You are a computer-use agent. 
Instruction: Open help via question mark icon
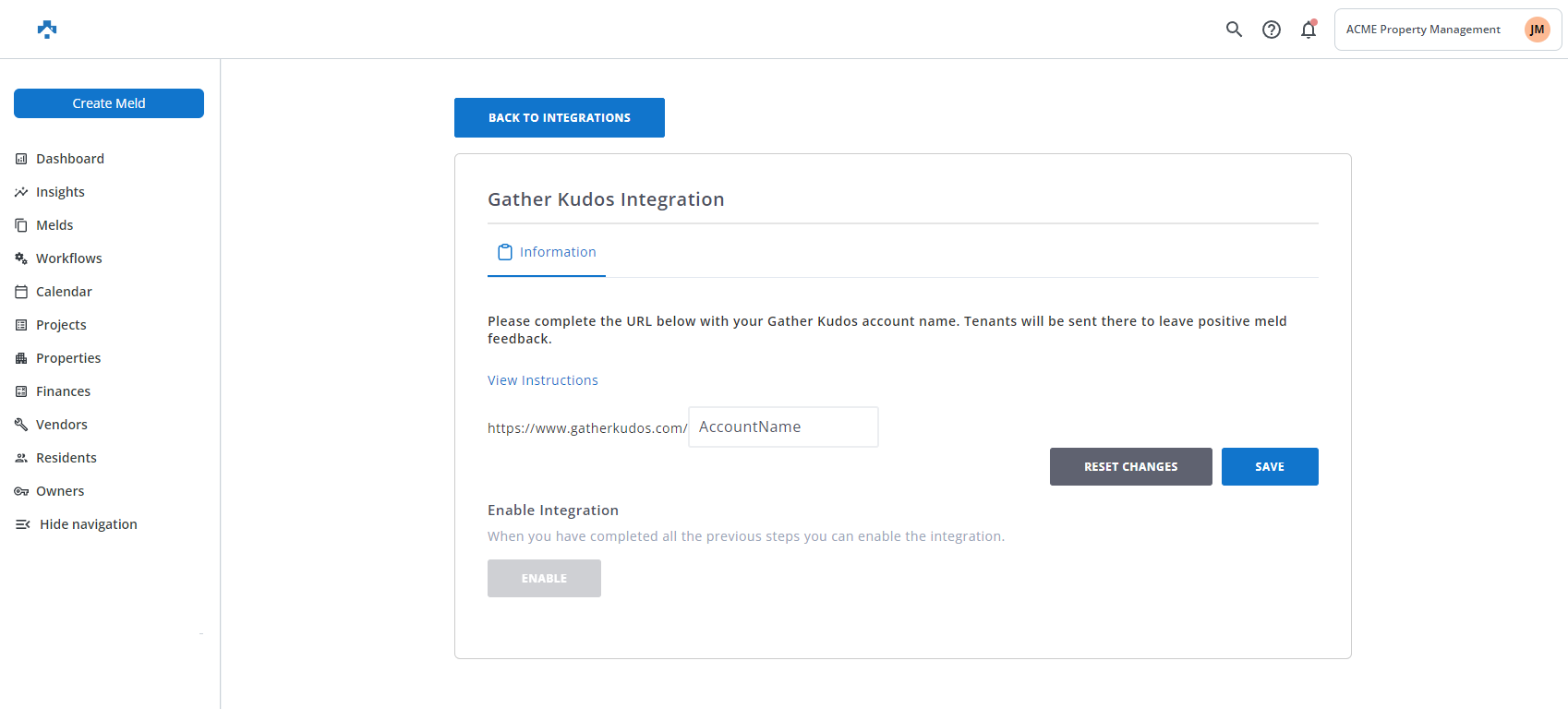pos(1272,30)
